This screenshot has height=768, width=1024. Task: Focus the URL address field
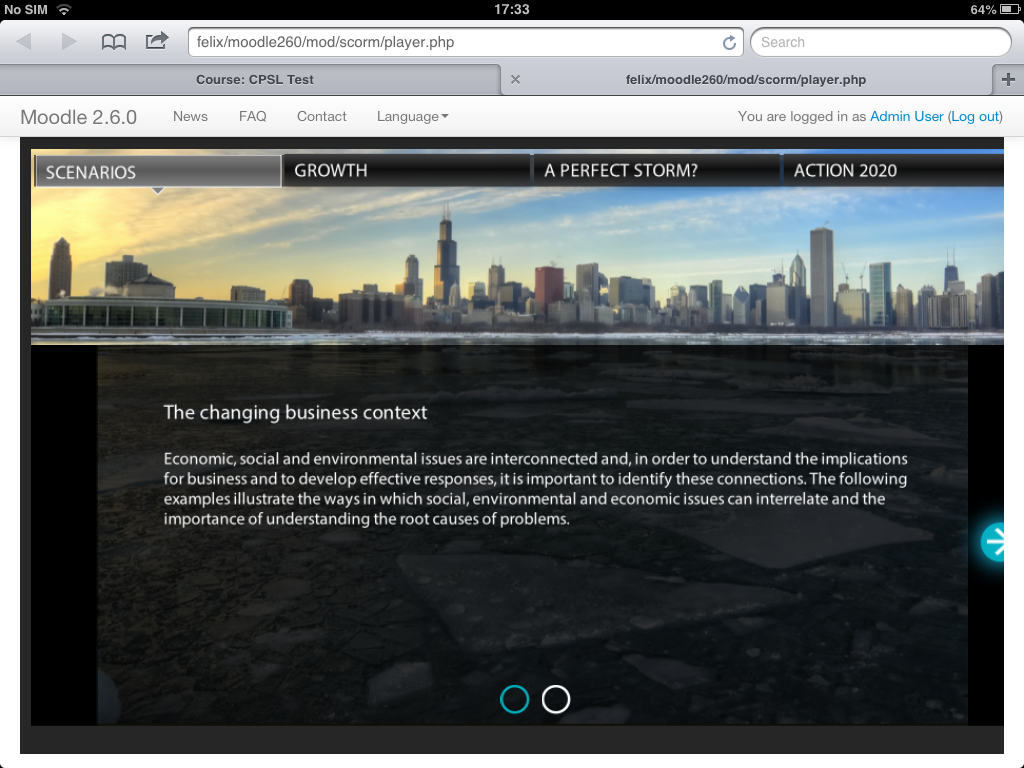coord(466,42)
